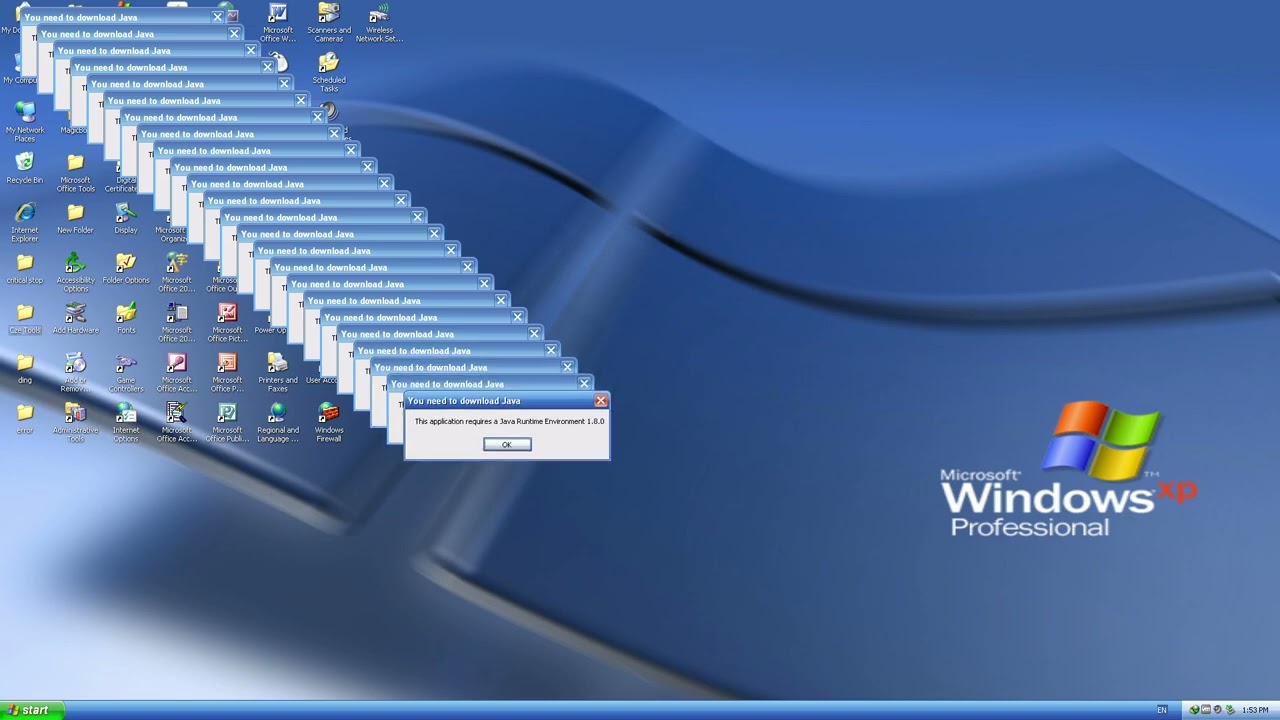The width and height of the screenshot is (1280, 720).
Task: Select the 'ding' folder
Action: click(25, 368)
